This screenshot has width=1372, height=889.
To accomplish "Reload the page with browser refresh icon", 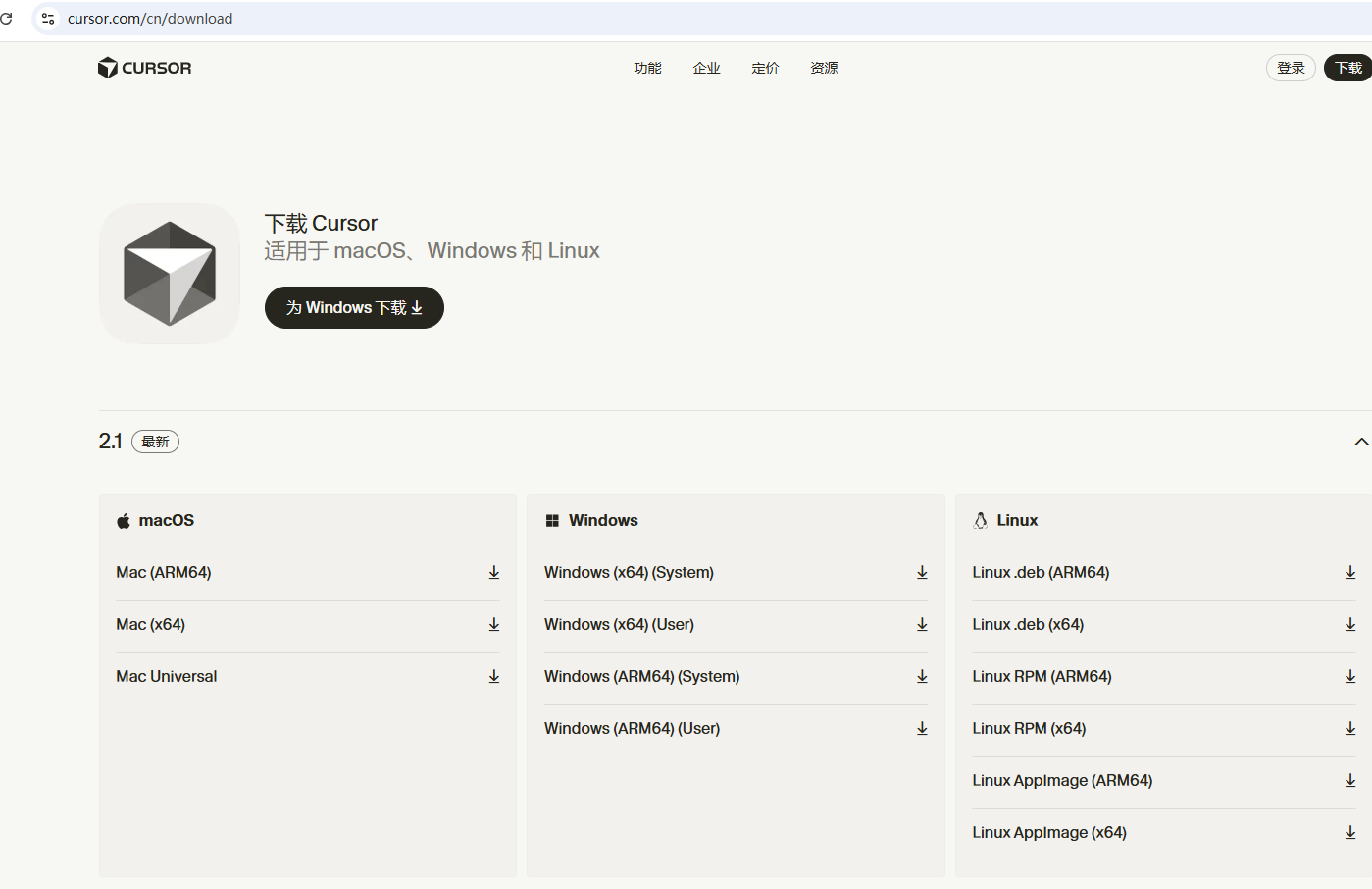I will [6, 19].
